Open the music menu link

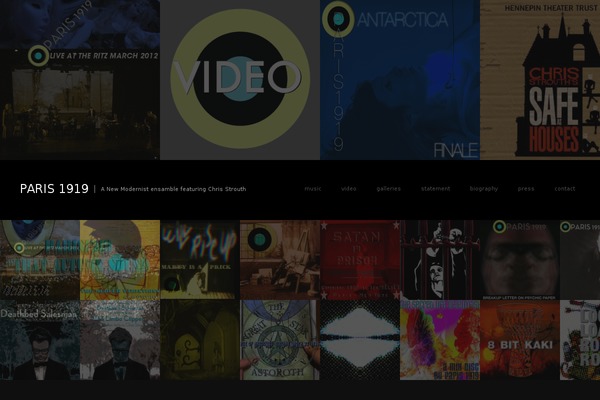[x=313, y=189]
